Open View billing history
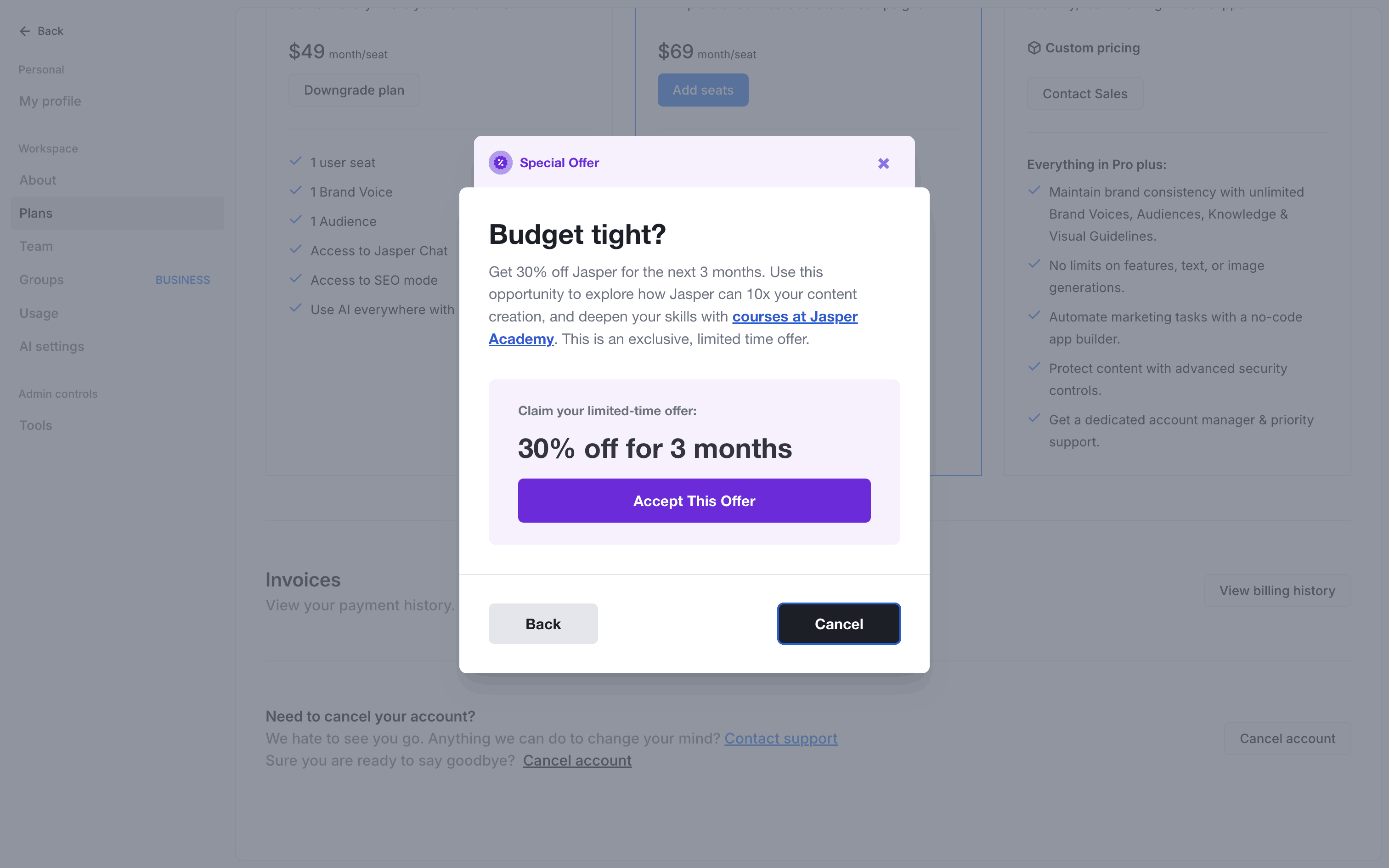 tap(1277, 591)
